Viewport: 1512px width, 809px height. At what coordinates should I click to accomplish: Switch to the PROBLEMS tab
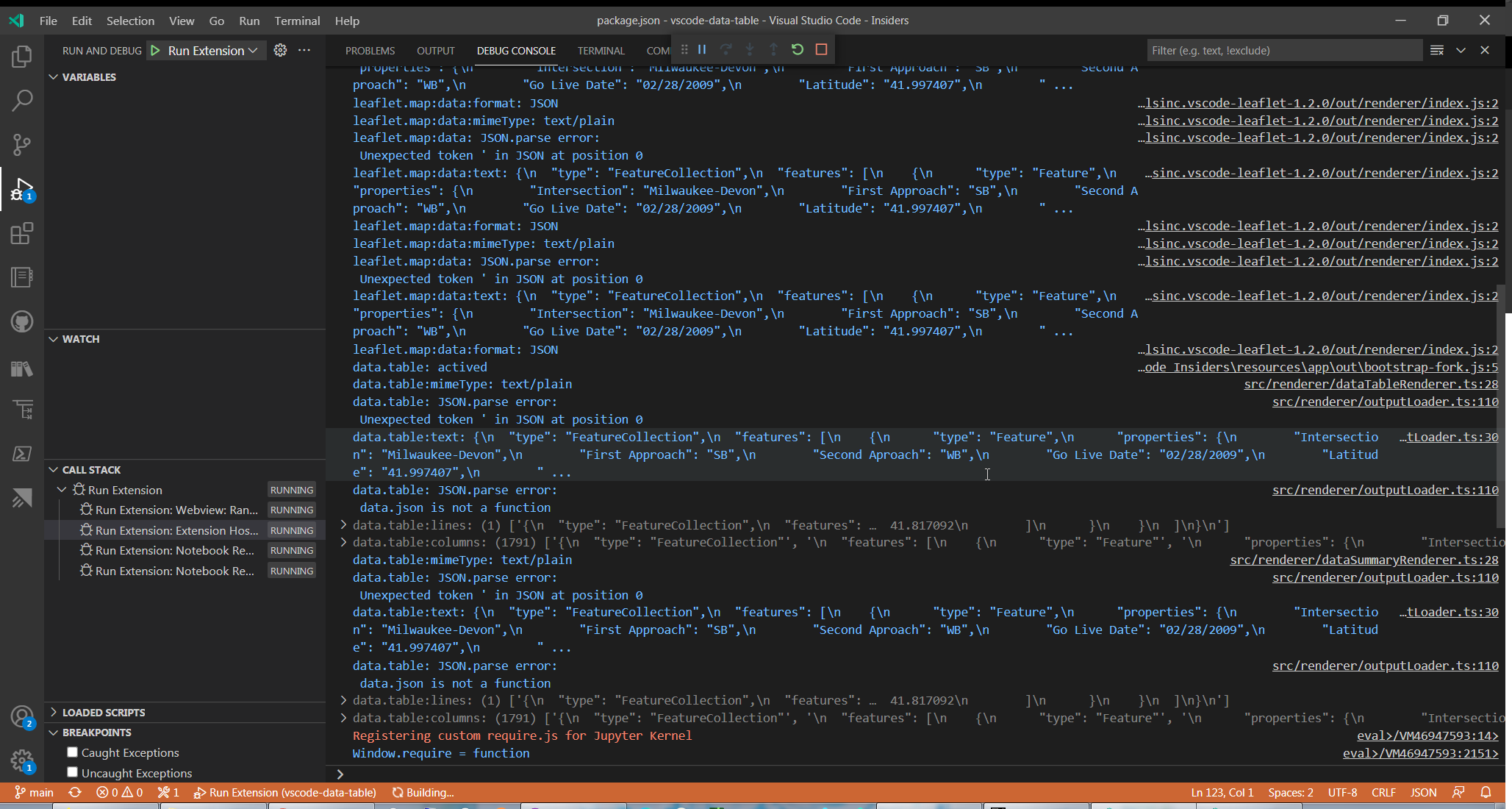point(370,50)
